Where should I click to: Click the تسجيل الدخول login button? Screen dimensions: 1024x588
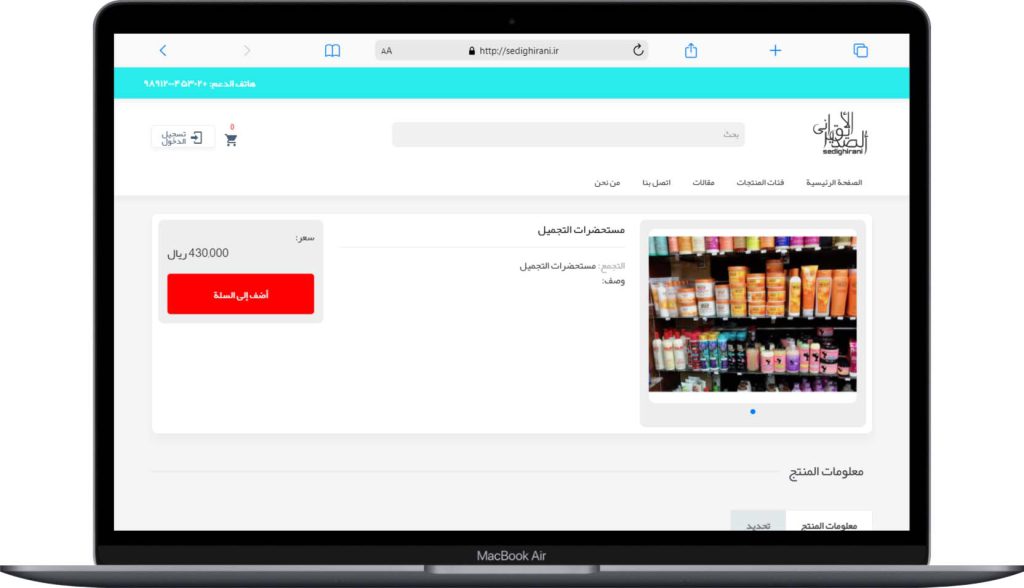coord(183,137)
